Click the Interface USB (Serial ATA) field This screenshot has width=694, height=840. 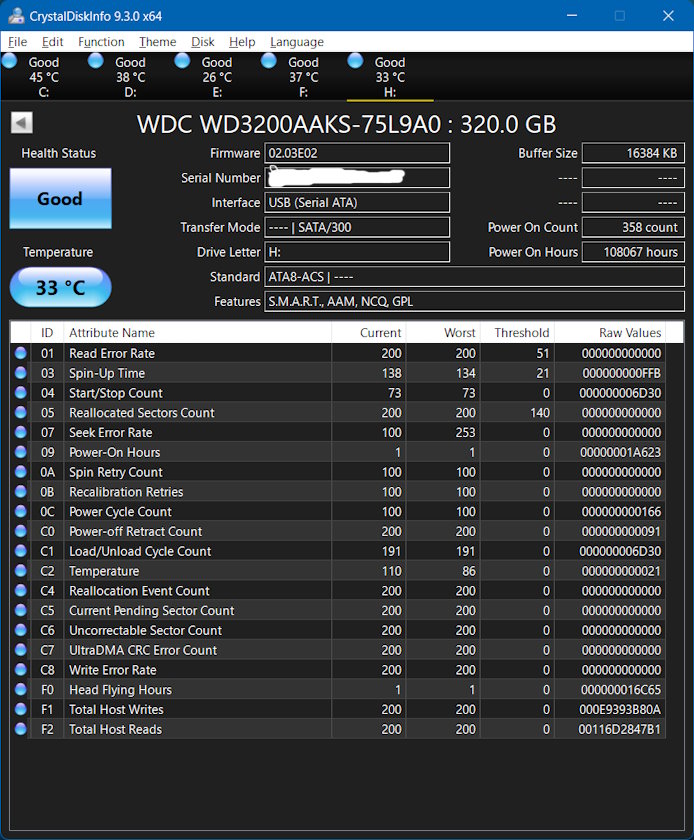(x=357, y=202)
